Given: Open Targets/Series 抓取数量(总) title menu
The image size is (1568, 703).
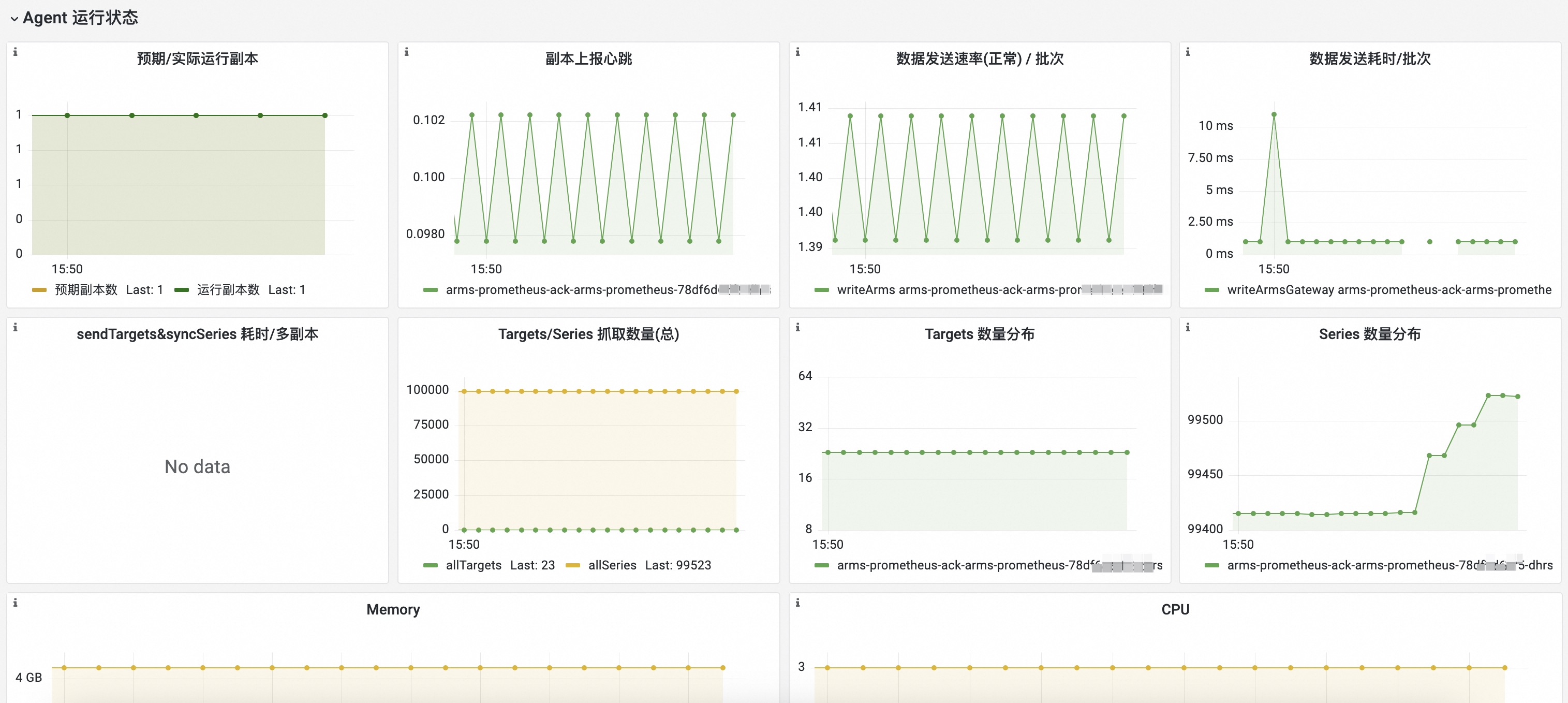Looking at the screenshot, I should (588, 334).
